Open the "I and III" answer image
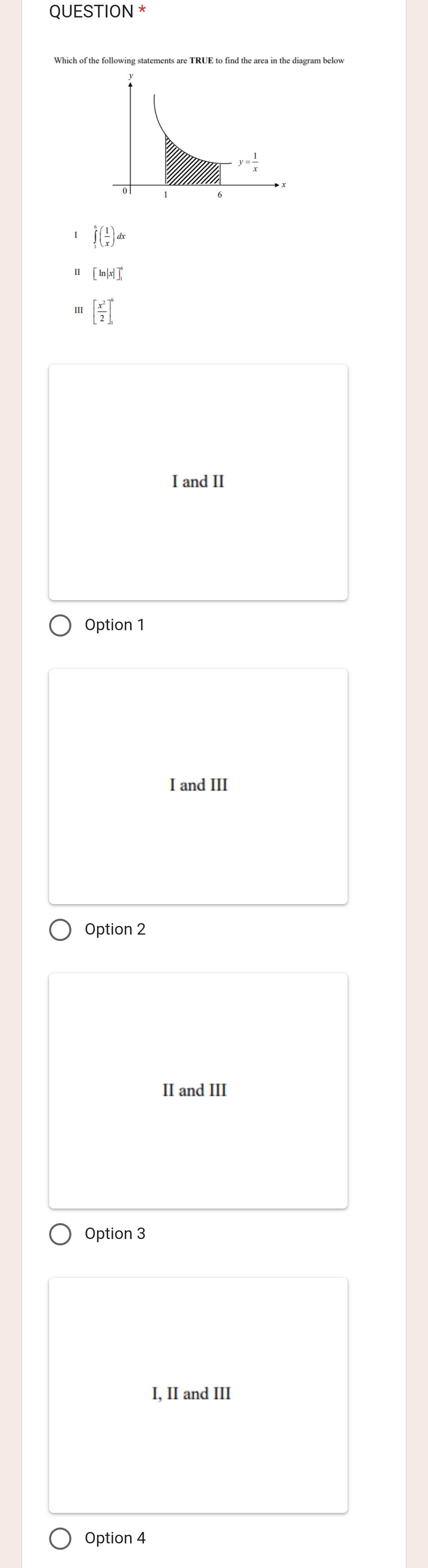 pos(198,786)
